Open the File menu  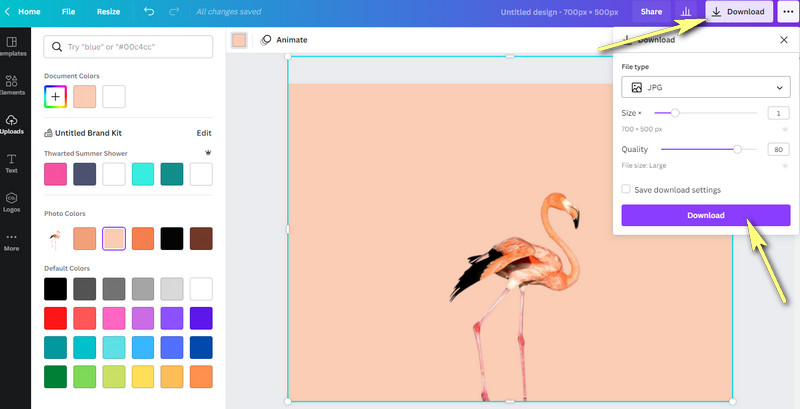pos(68,11)
